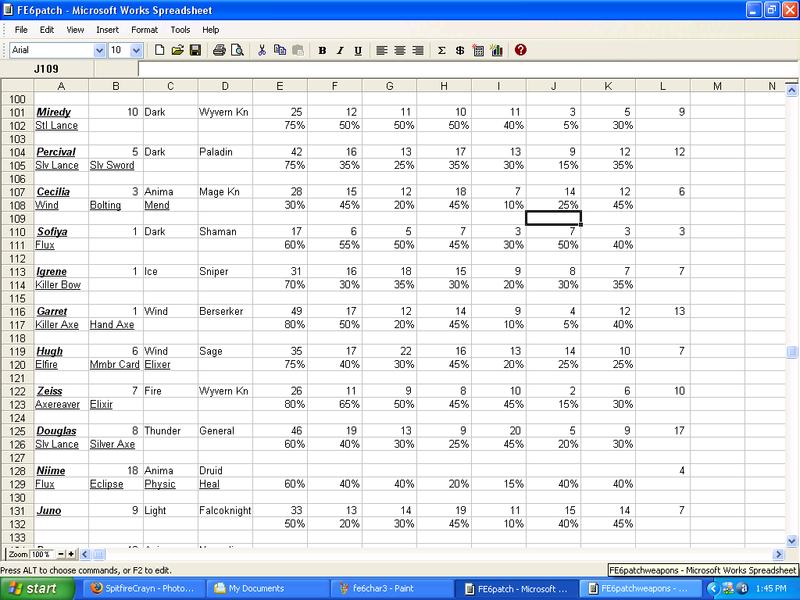This screenshot has height=600, width=800.
Task: Open the Tools menu
Action: coord(180,30)
